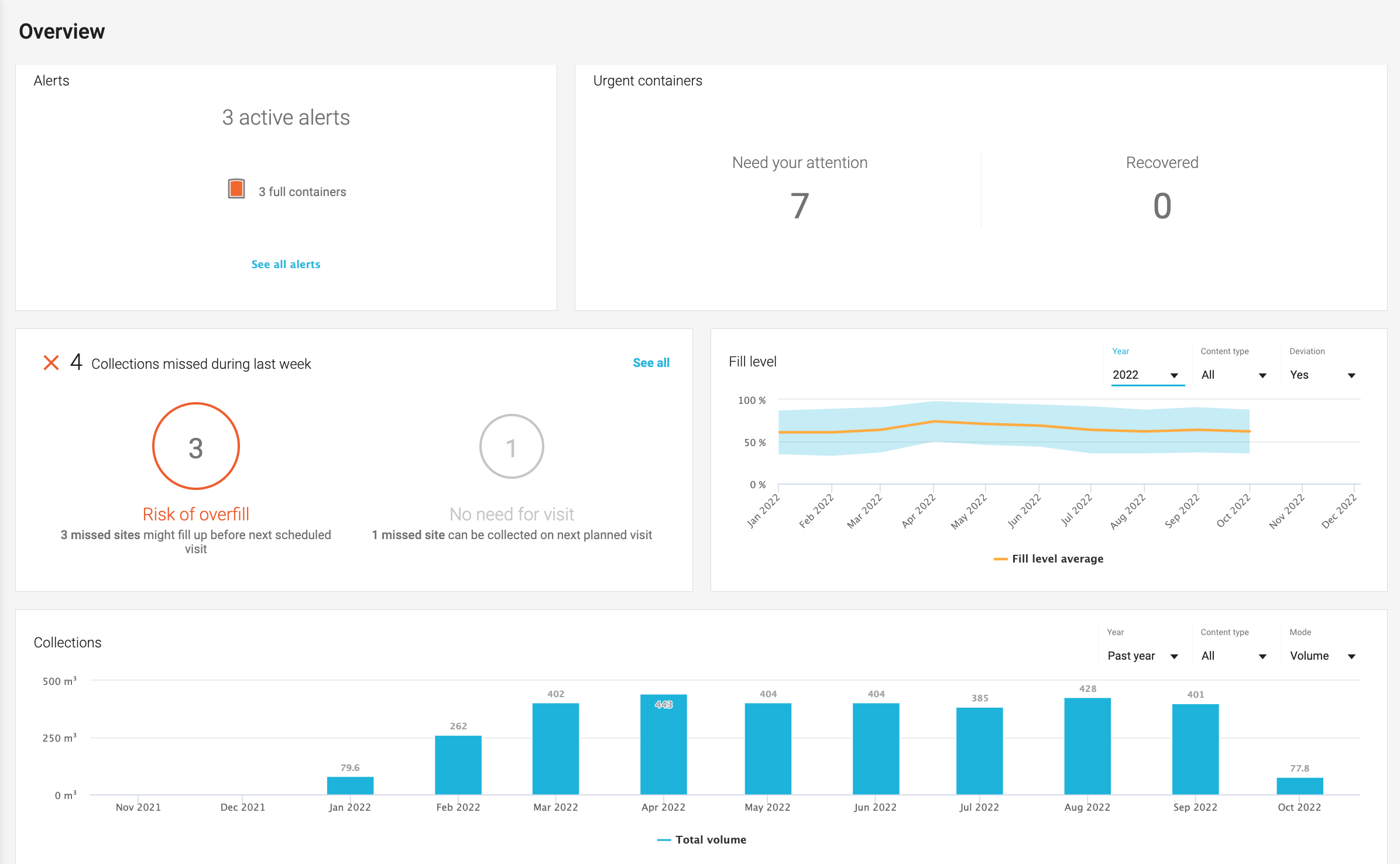Click the red X missed collections icon

point(51,363)
